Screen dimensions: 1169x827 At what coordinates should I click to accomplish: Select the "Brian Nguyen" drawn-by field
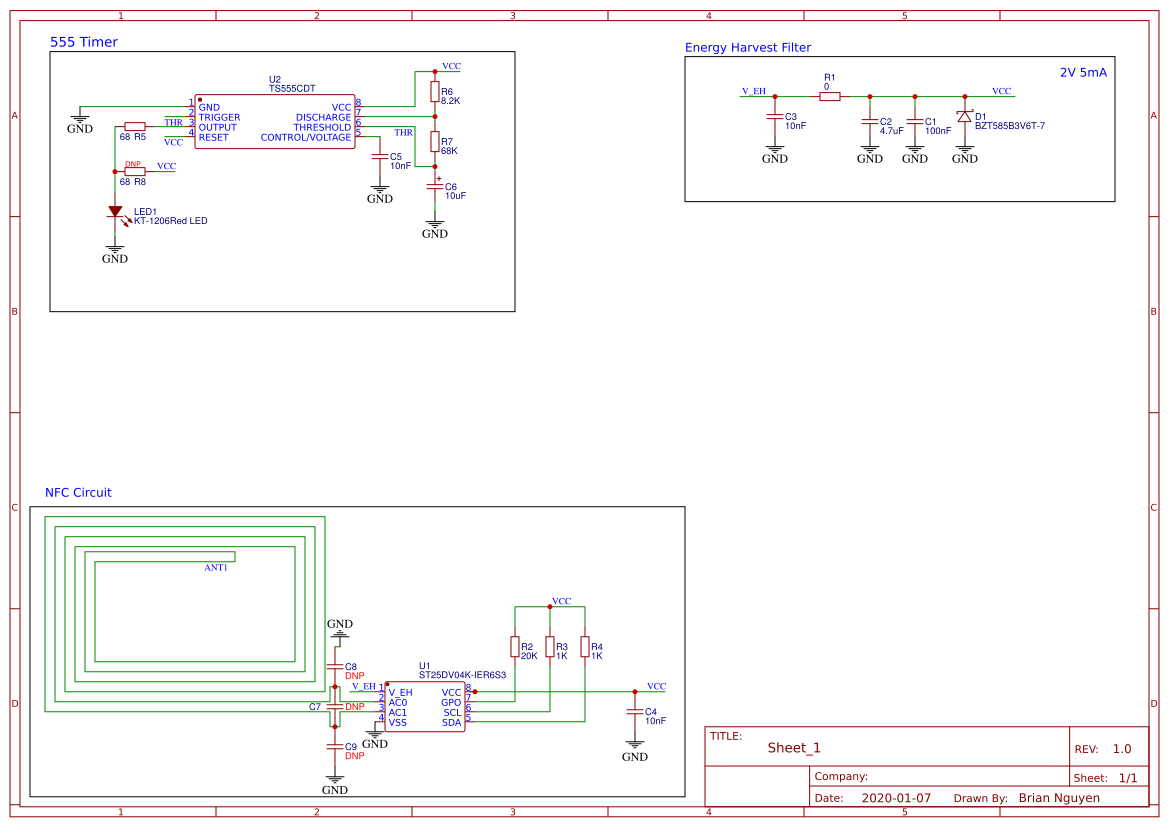[x=1059, y=798]
